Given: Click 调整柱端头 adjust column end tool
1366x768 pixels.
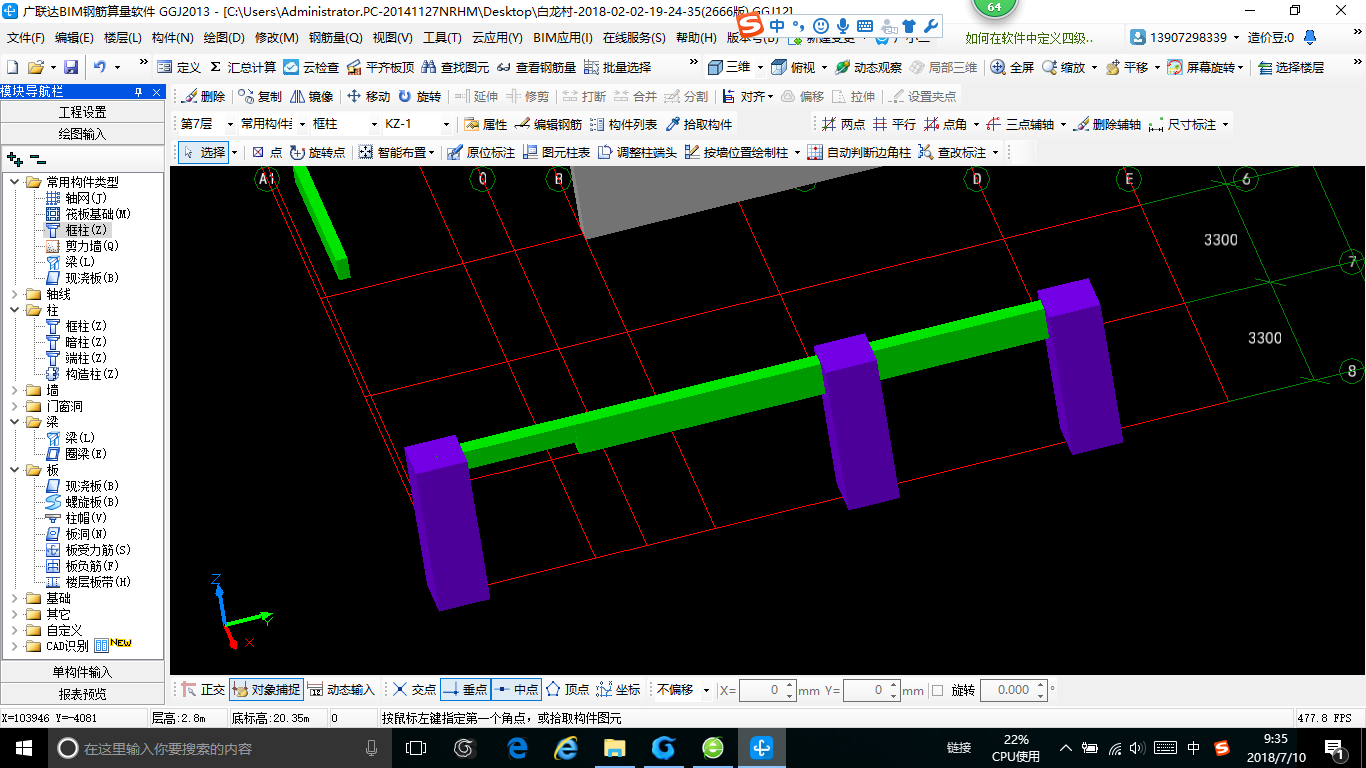Looking at the screenshot, I should click(637, 152).
